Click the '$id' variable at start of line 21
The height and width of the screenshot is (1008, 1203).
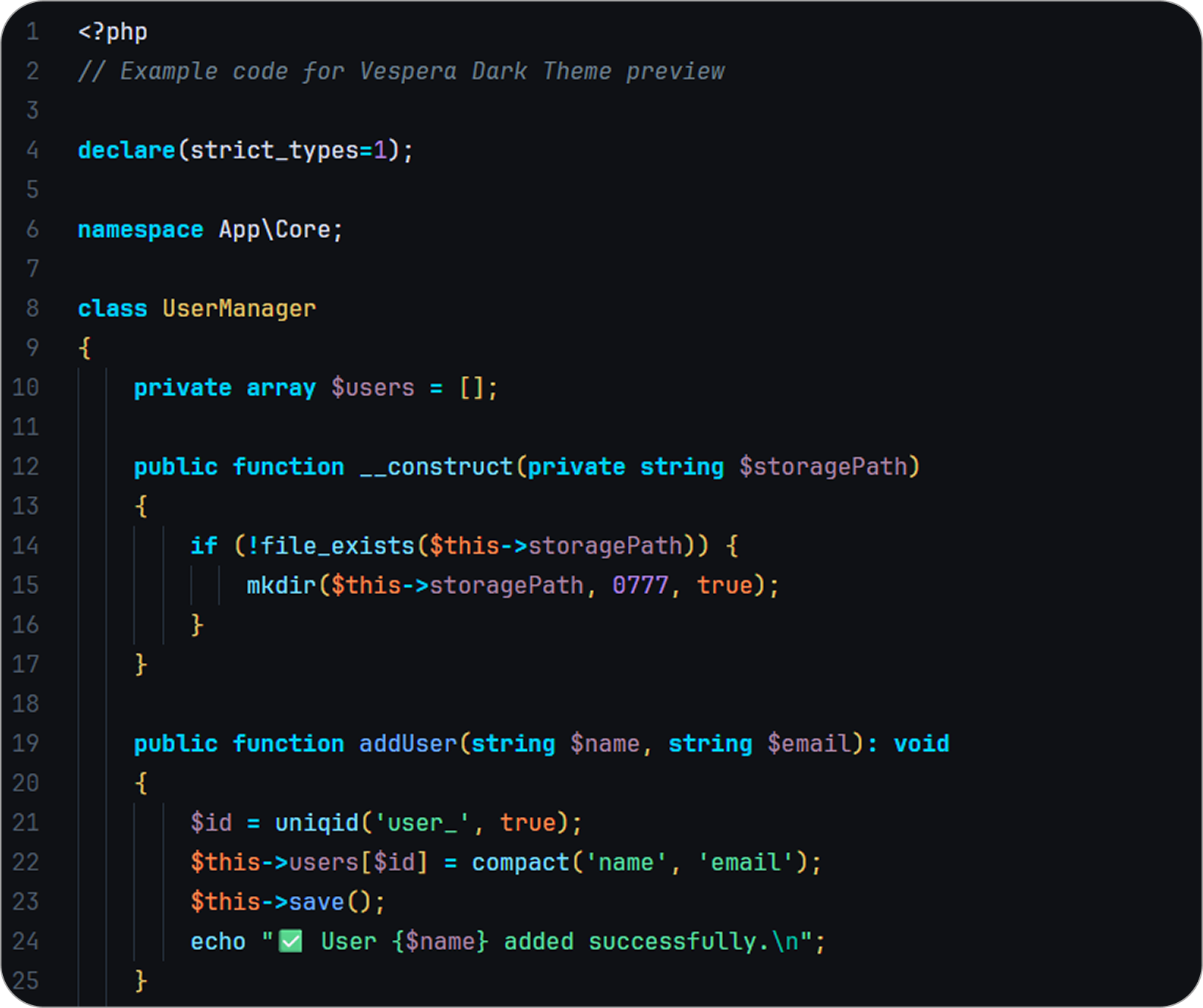(211, 823)
